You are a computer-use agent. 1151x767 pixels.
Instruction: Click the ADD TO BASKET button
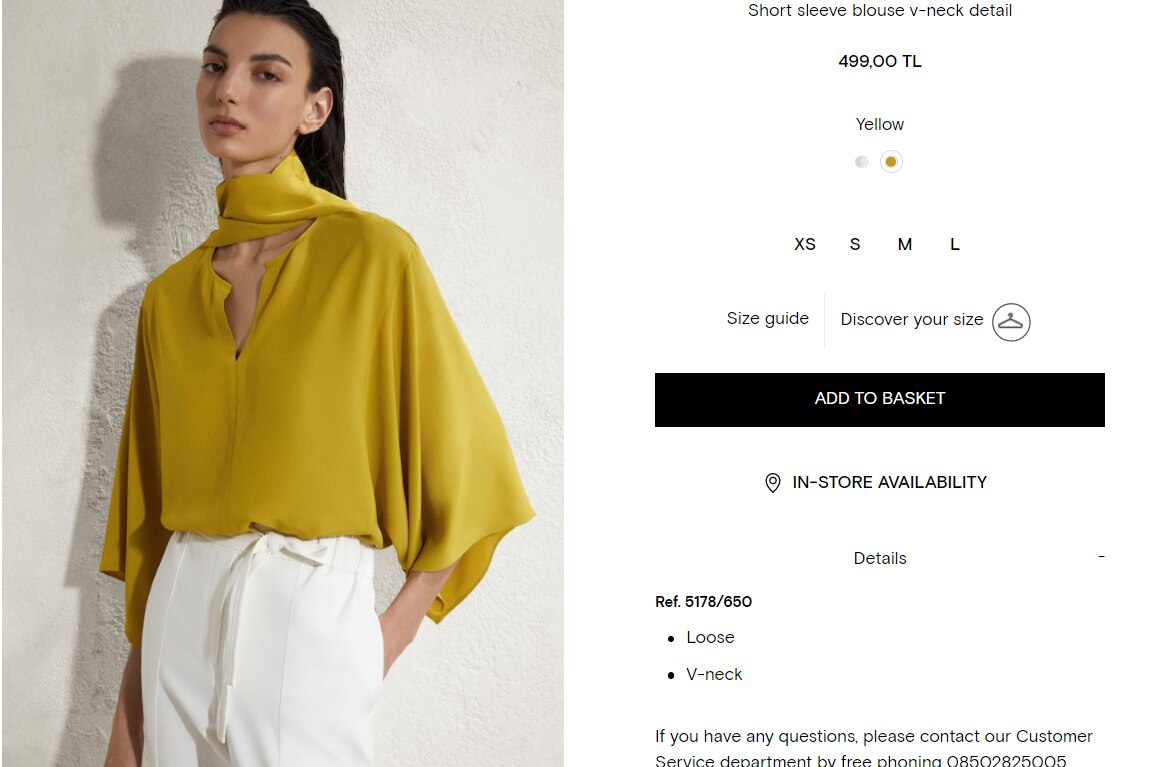tap(879, 400)
